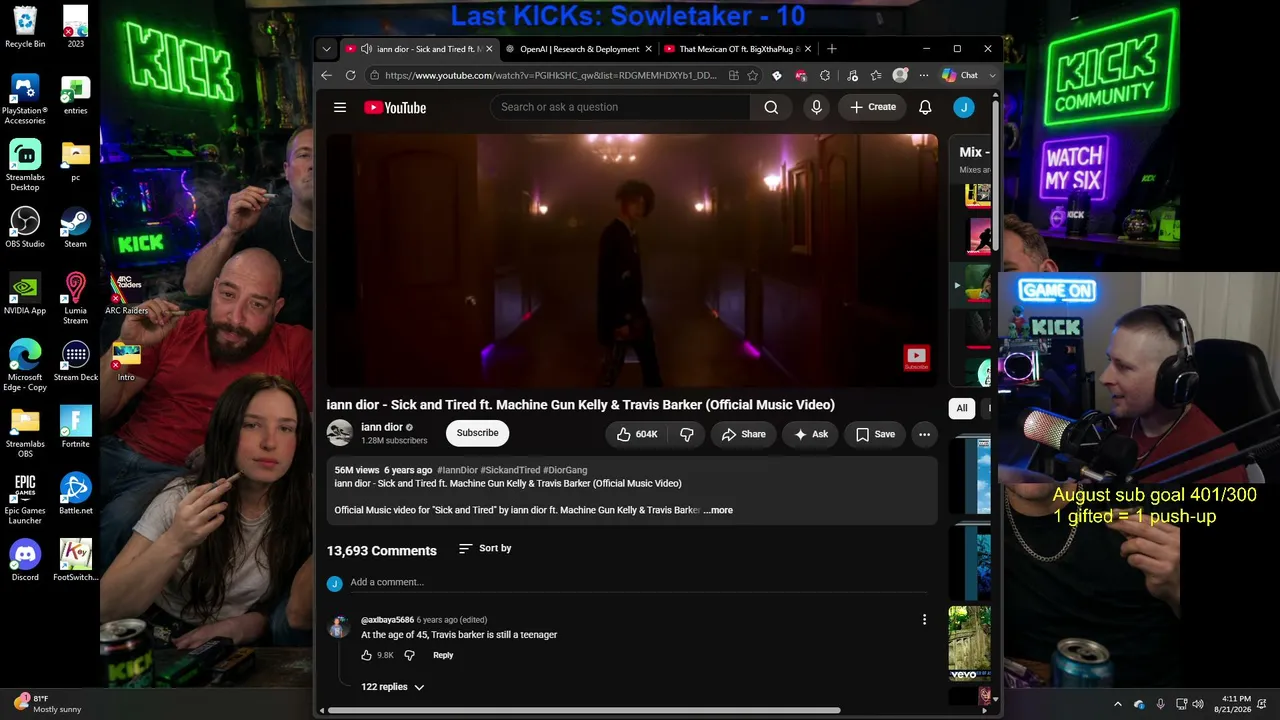The width and height of the screenshot is (1280, 720).
Task: Dislike the Travis Barker teenager comment
Action: pyautogui.click(x=409, y=655)
